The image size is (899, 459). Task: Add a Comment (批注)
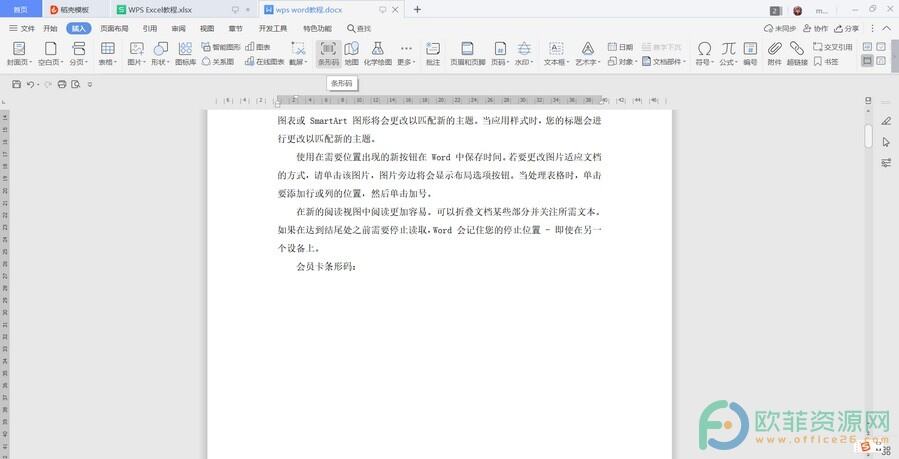tap(433, 54)
